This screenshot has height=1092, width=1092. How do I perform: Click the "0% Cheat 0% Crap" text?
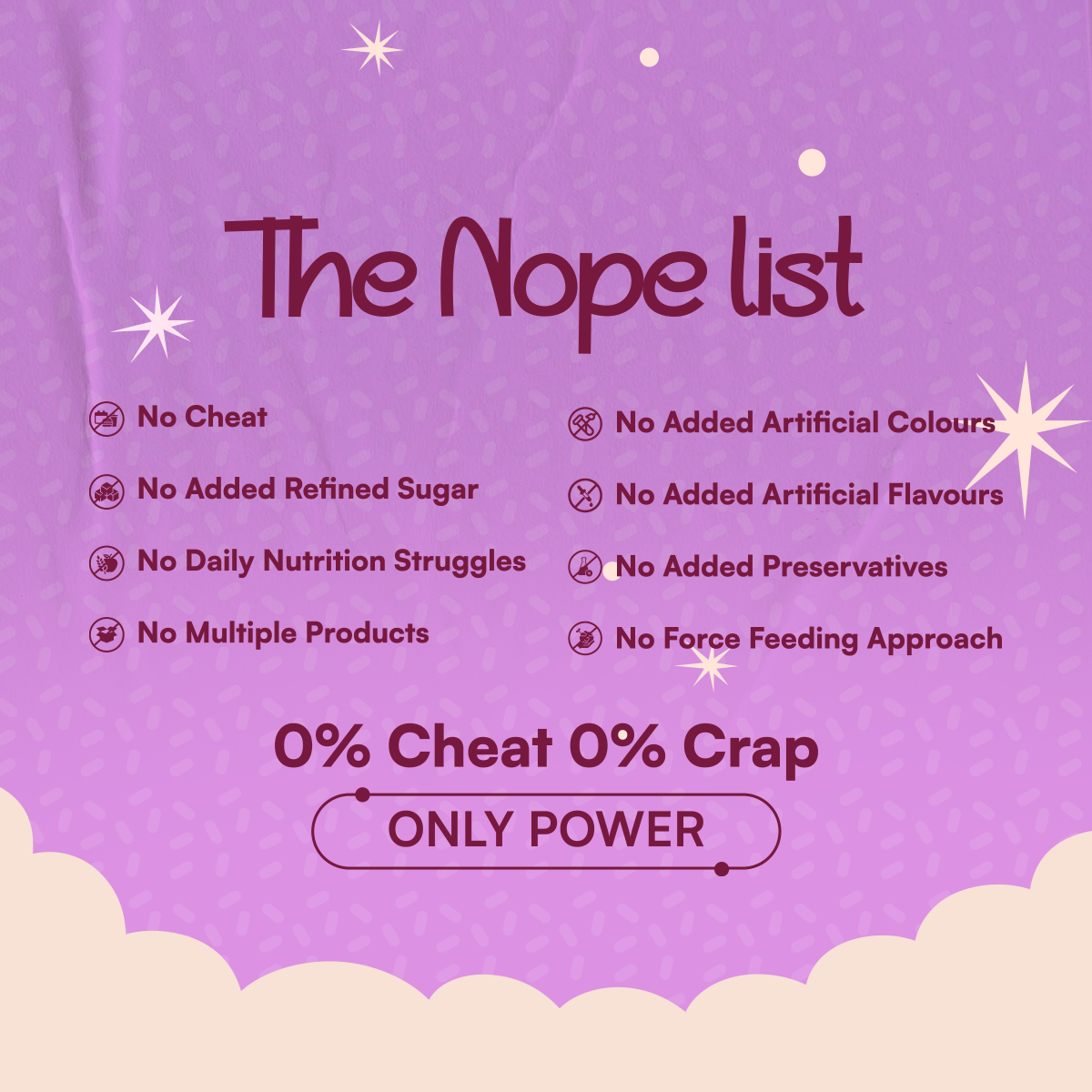coord(546,748)
